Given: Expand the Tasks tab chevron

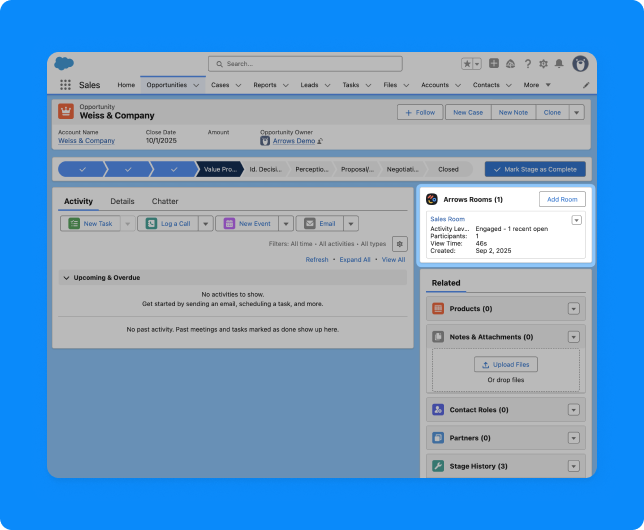Looking at the screenshot, I should click(x=368, y=85).
